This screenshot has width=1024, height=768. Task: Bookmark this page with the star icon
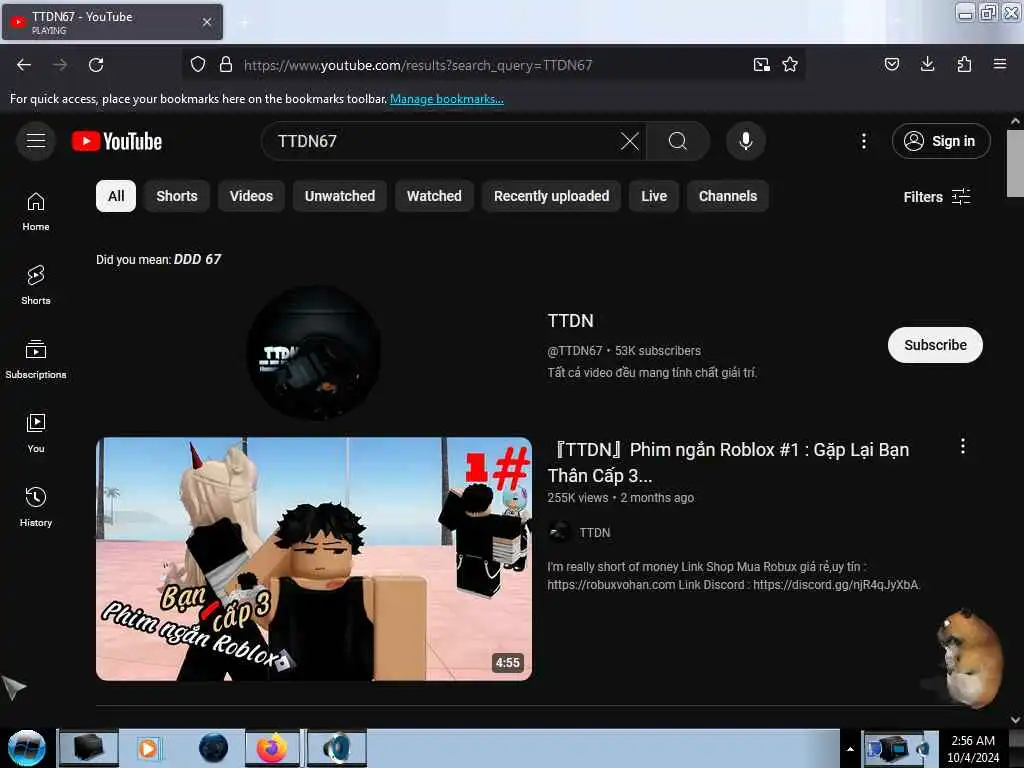point(790,64)
